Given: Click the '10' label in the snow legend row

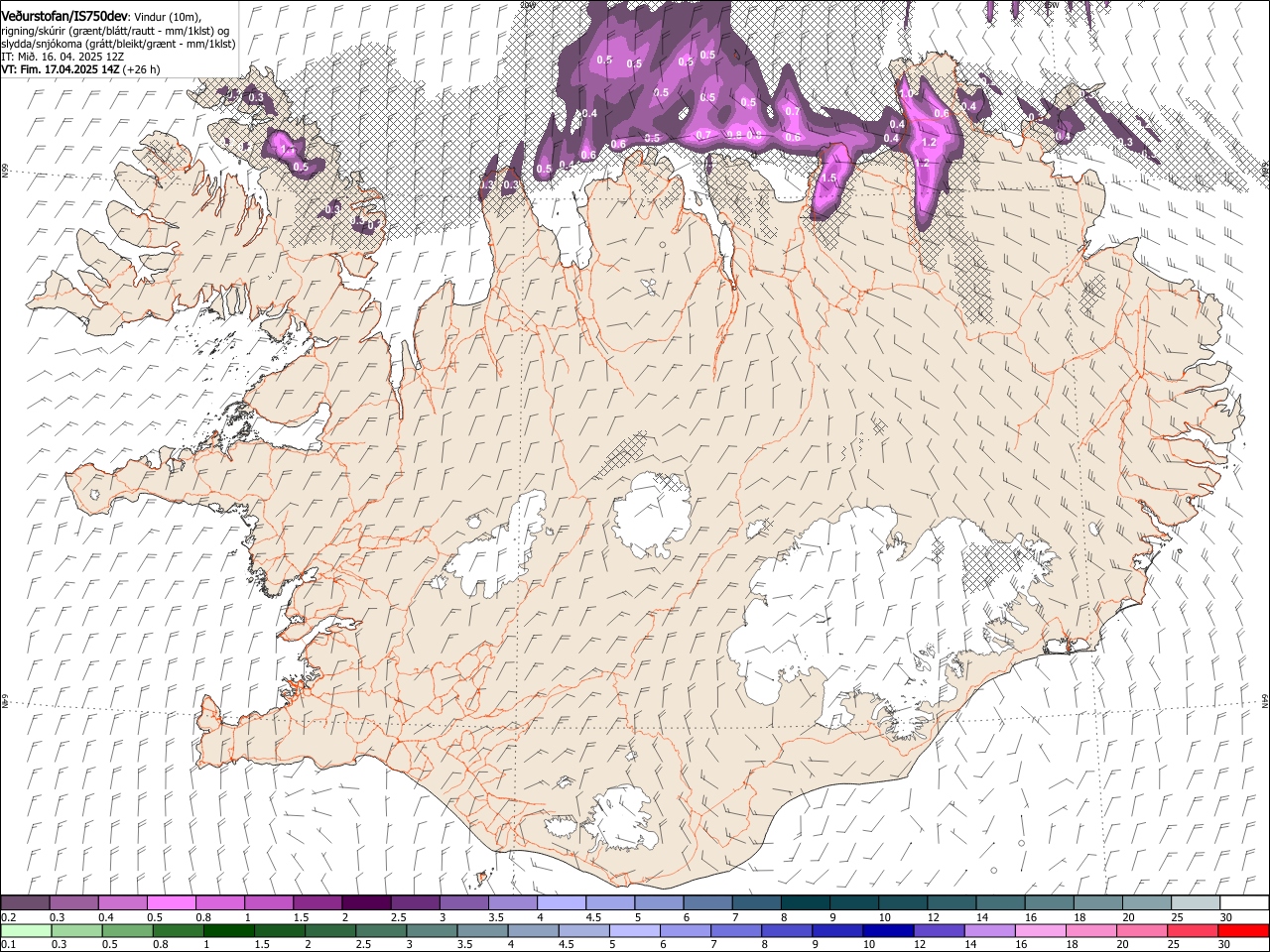Looking at the screenshot, I should pyautogui.click(x=883, y=917).
